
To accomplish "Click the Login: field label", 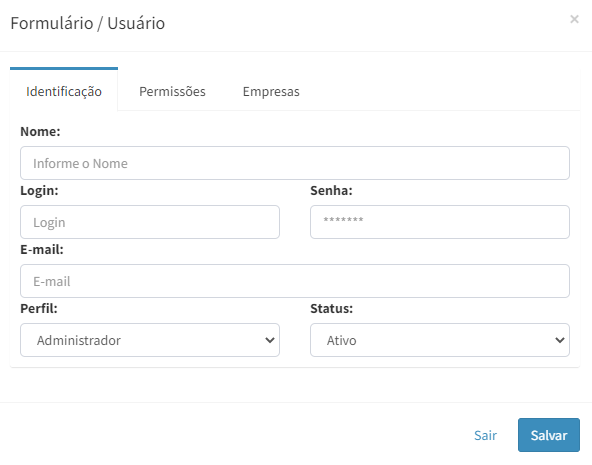I will [x=39, y=190].
